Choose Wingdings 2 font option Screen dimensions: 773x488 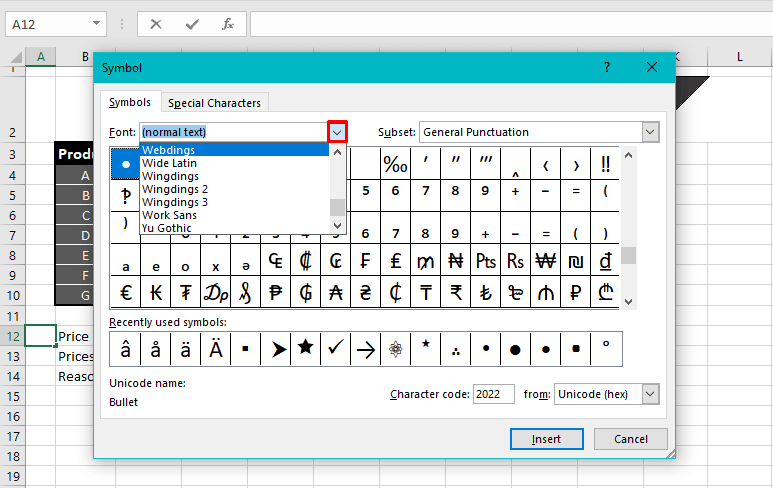click(235, 189)
